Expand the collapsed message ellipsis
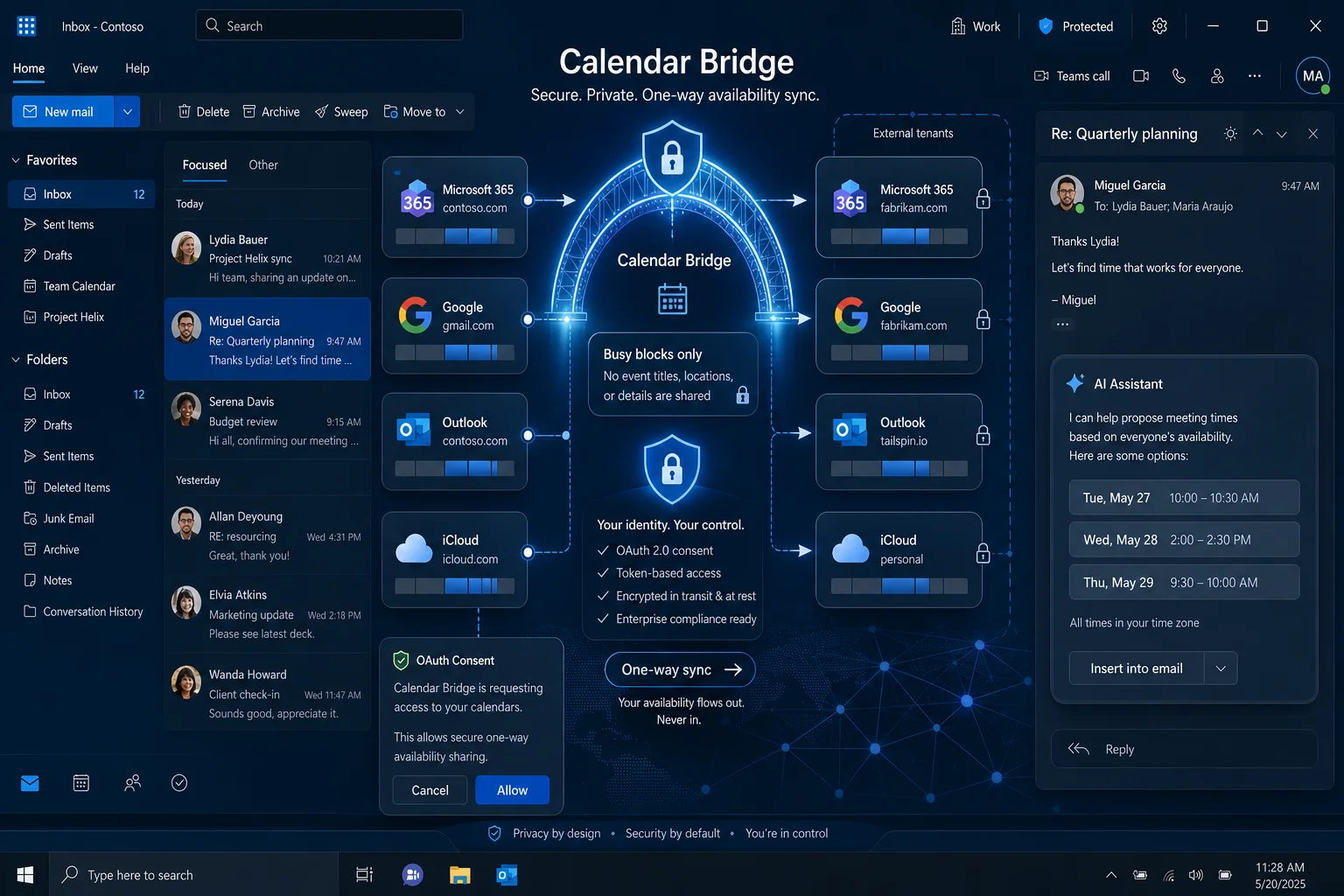Image resolution: width=1344 pixels, height=896 pixels. pyautogui.click(x=1062, y=324)
